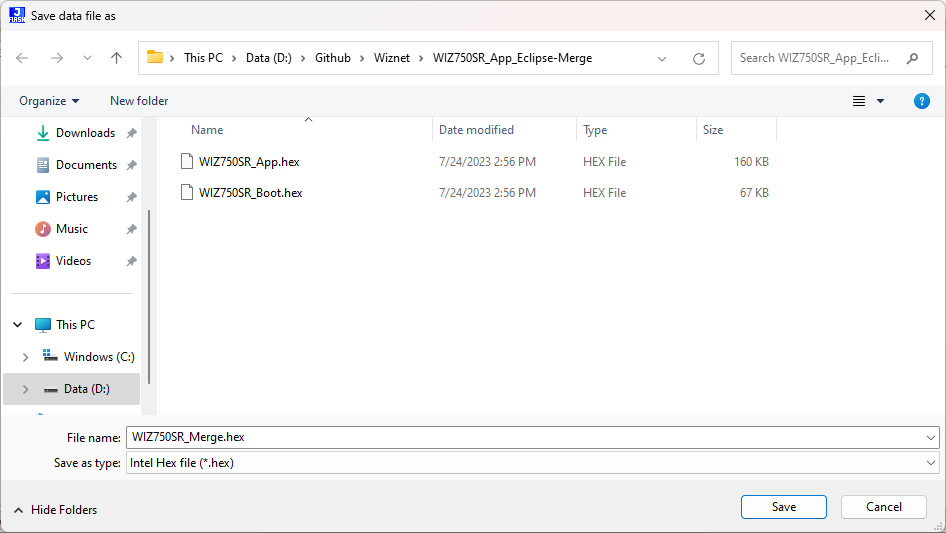Open Downloads in sidebar
The width and height of the screenshot is (946, 533).
coord(85,133)
